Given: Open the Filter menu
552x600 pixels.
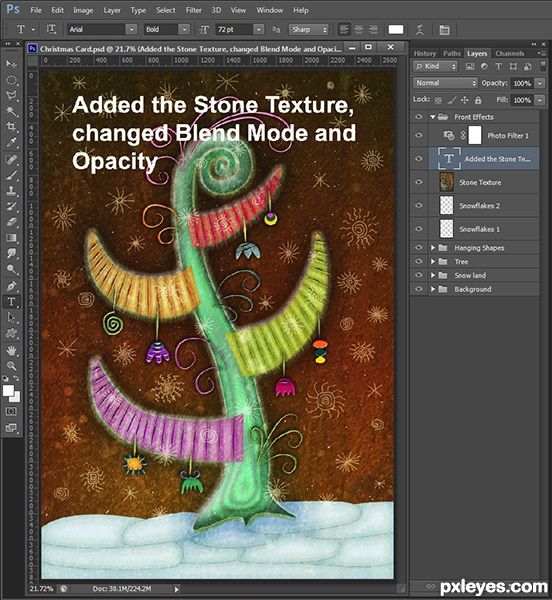Looking at the screenshot, I should [x=194, y=10].
